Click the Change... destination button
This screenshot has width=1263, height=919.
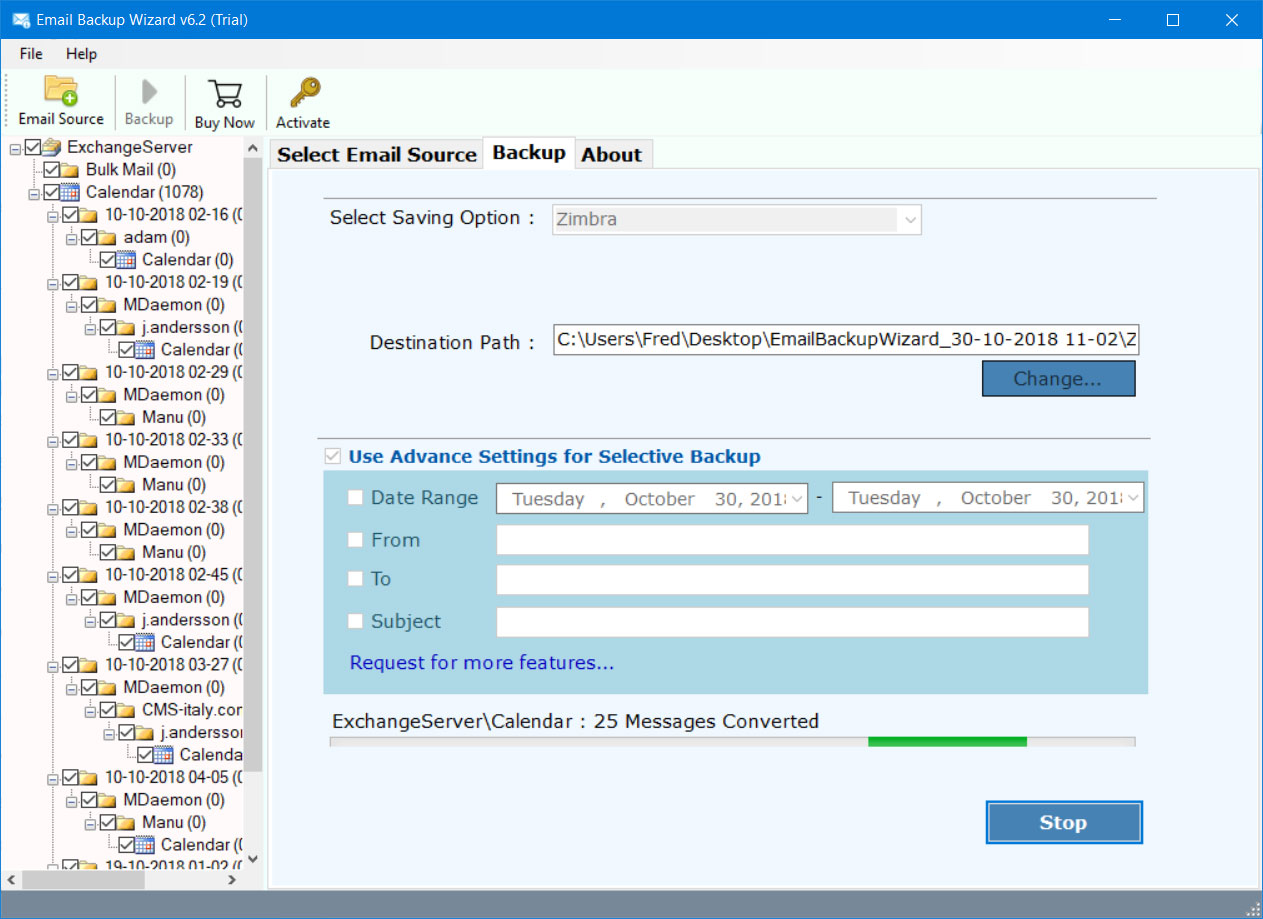[1058, 379]
